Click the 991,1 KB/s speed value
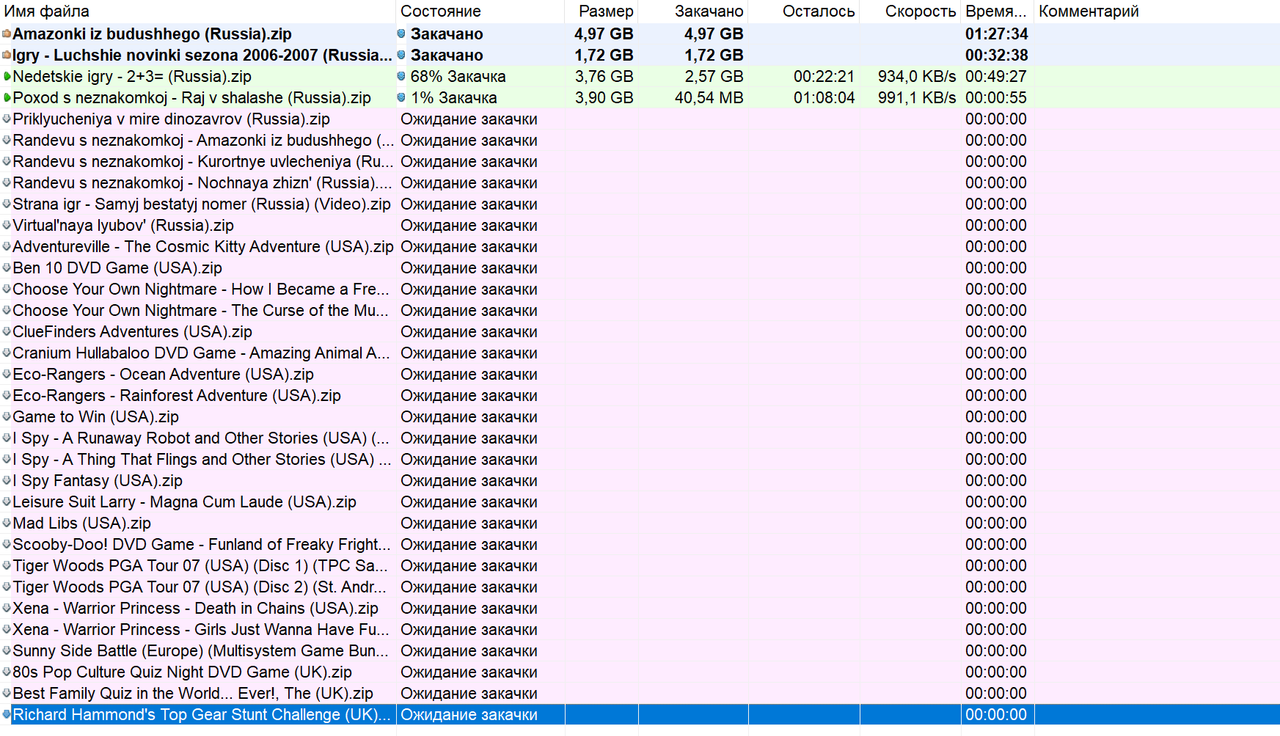This screenshot has width=1280, height=736. click(x=917, y=98)
